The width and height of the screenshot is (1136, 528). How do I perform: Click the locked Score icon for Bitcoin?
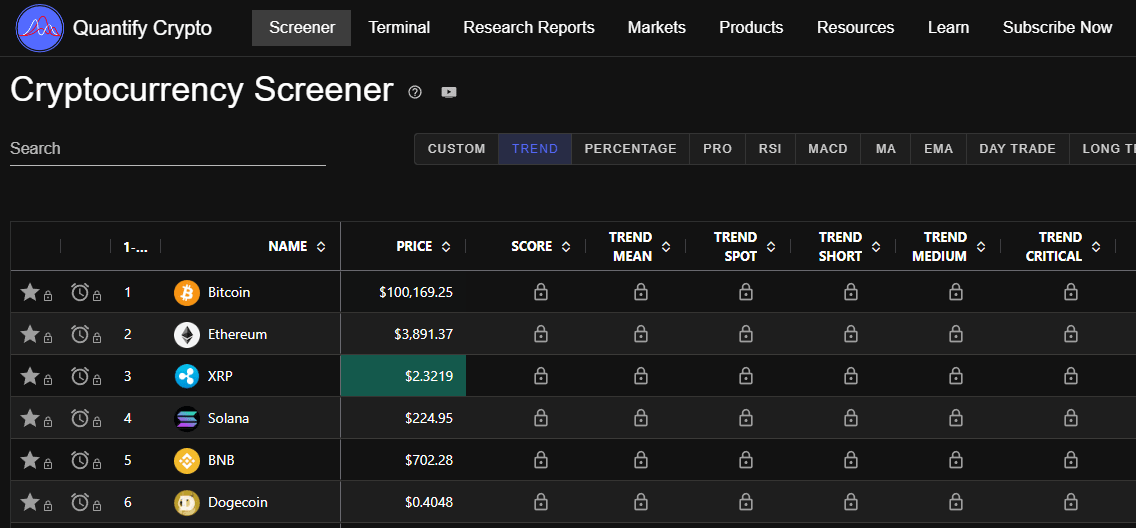(x=540, y=293)
